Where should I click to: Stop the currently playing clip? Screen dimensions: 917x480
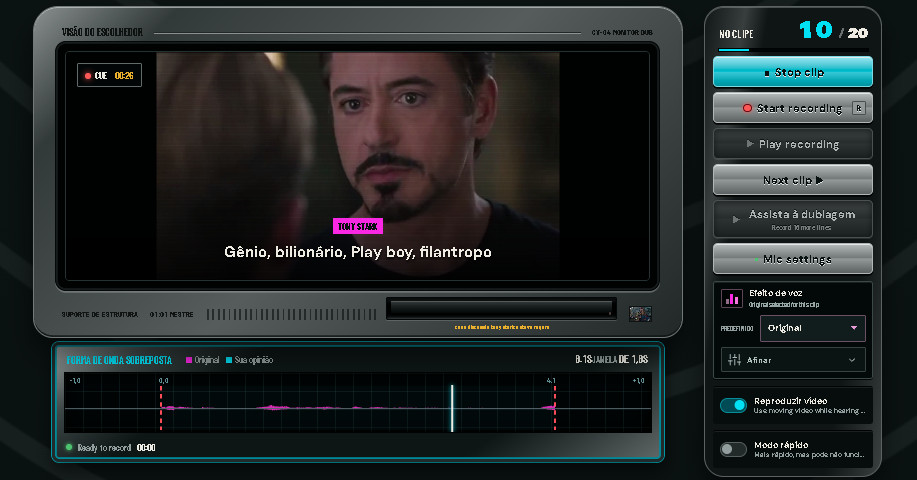[792, 72]
